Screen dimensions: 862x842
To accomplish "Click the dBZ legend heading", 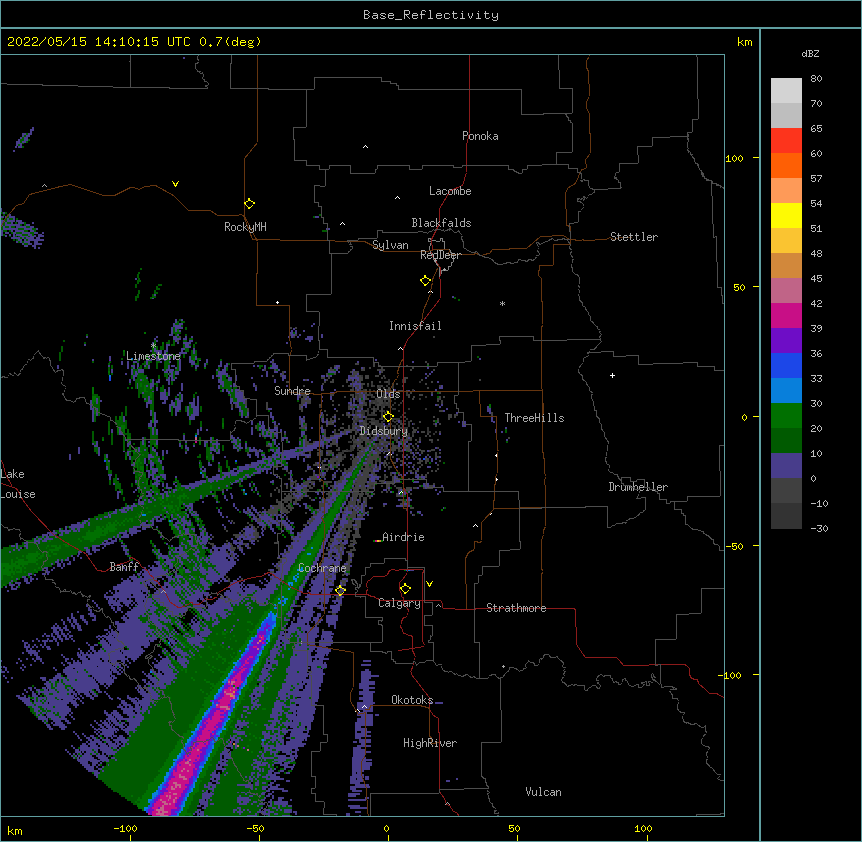I will (810, 53).
